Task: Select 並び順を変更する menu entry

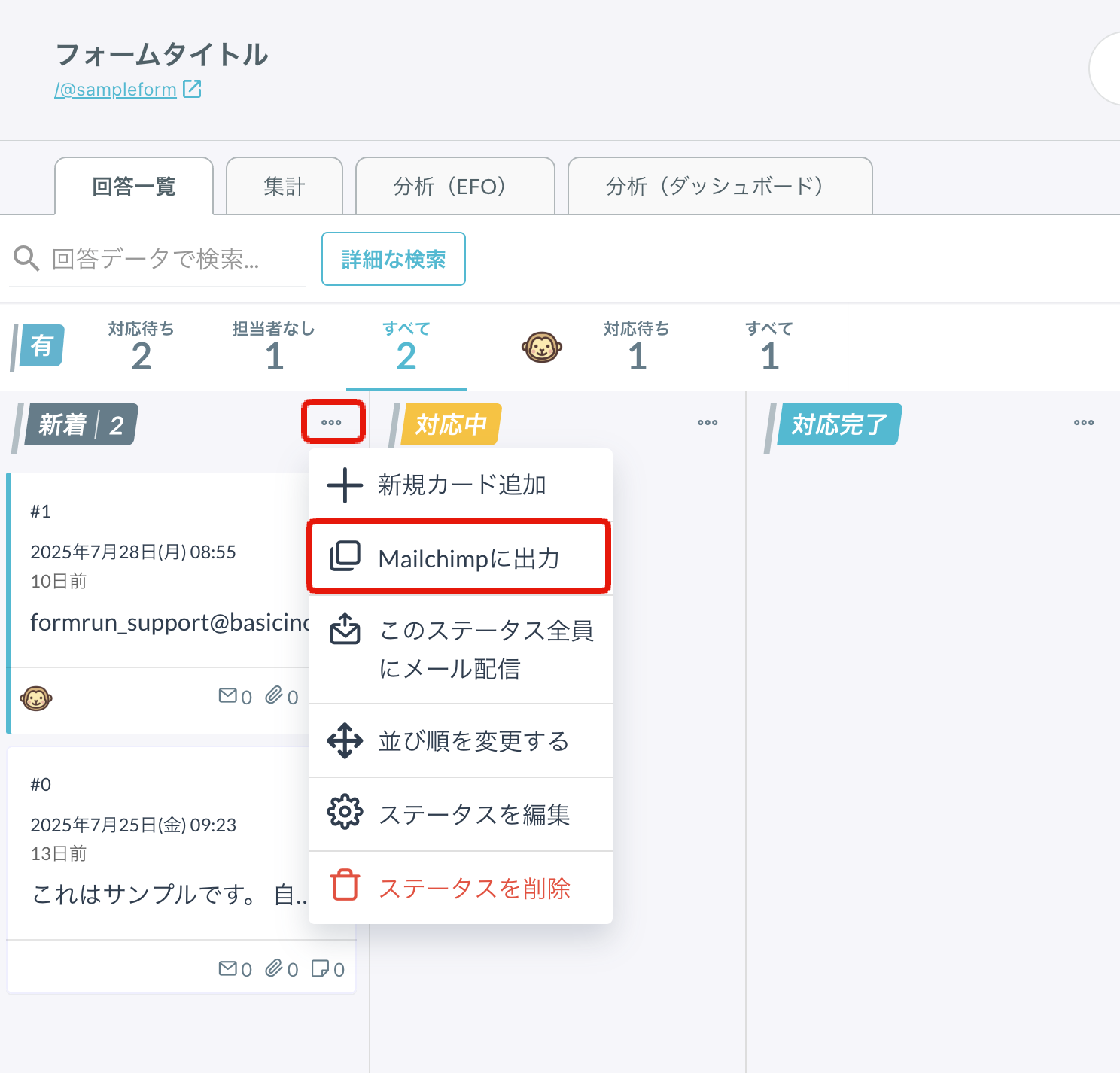Action: click(x=461, y=741)
